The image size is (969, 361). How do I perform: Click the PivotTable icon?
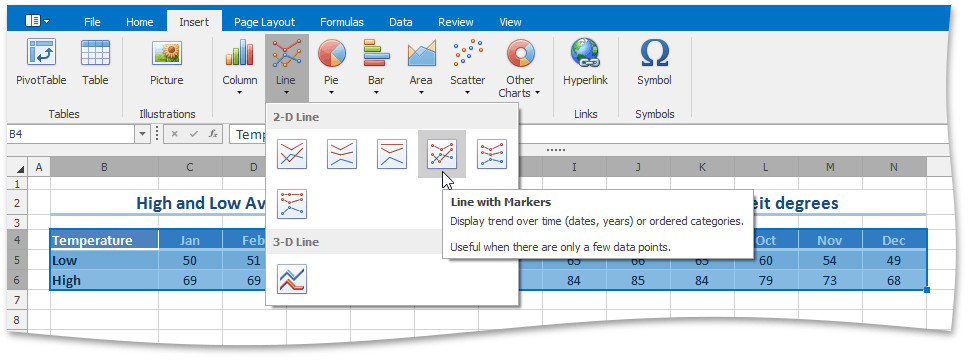click(x=41, y=53)
